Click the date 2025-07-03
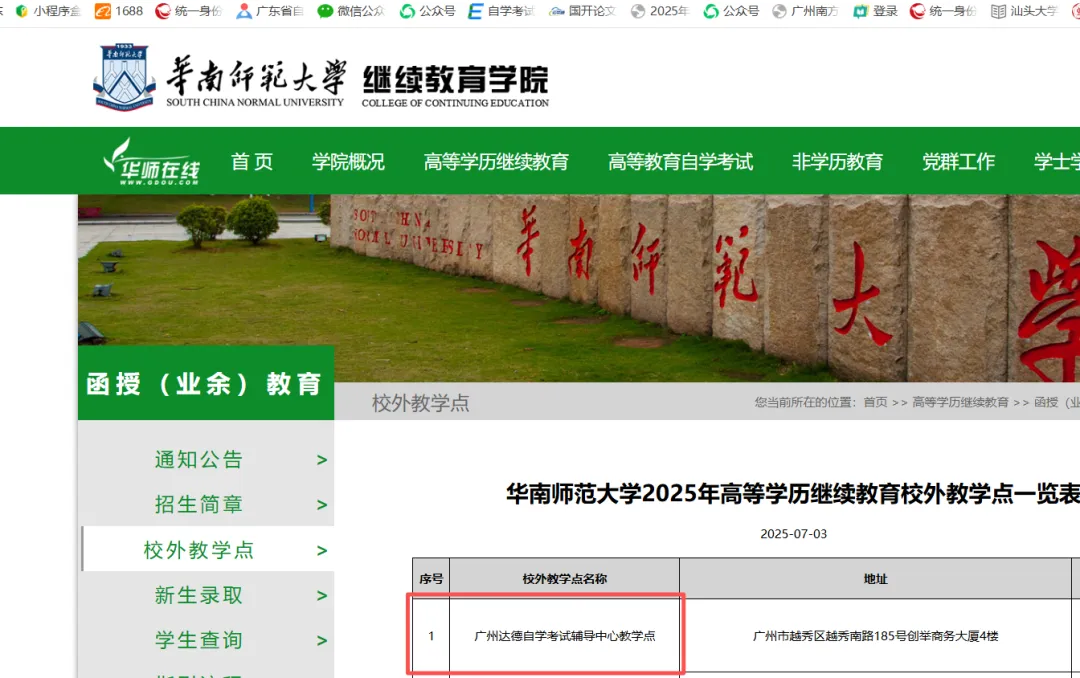 (x=793, y=534)
